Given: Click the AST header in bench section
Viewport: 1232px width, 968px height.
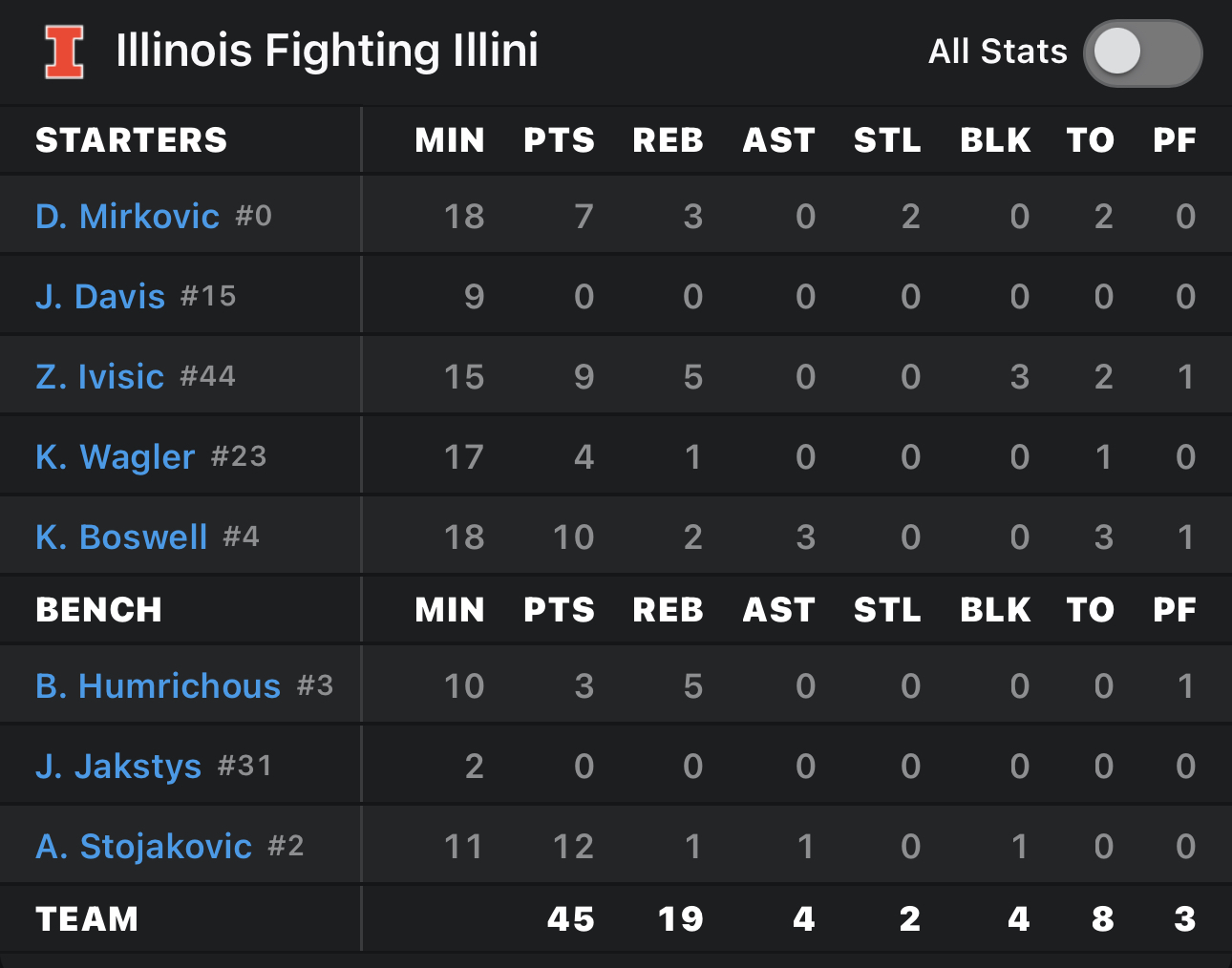Looking at the screenshot, I should 778,610.
